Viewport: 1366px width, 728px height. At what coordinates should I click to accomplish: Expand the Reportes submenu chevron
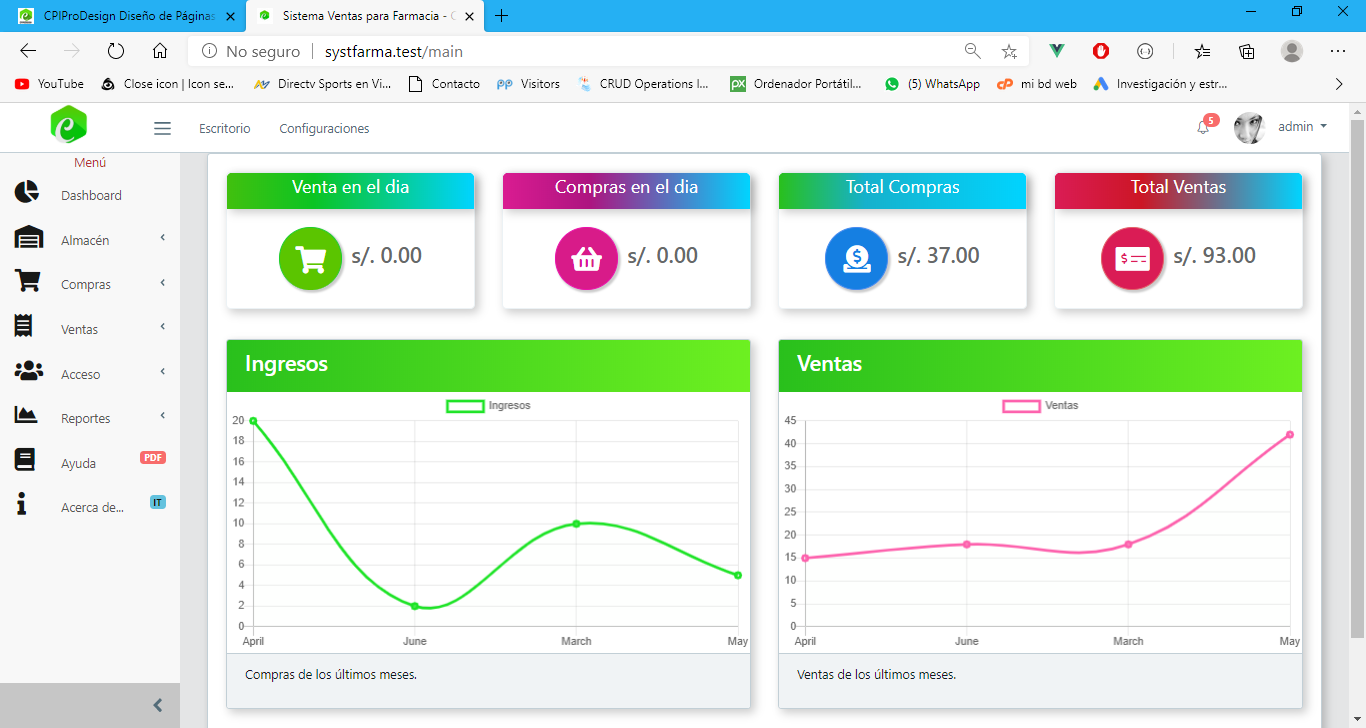coord(162,416)
